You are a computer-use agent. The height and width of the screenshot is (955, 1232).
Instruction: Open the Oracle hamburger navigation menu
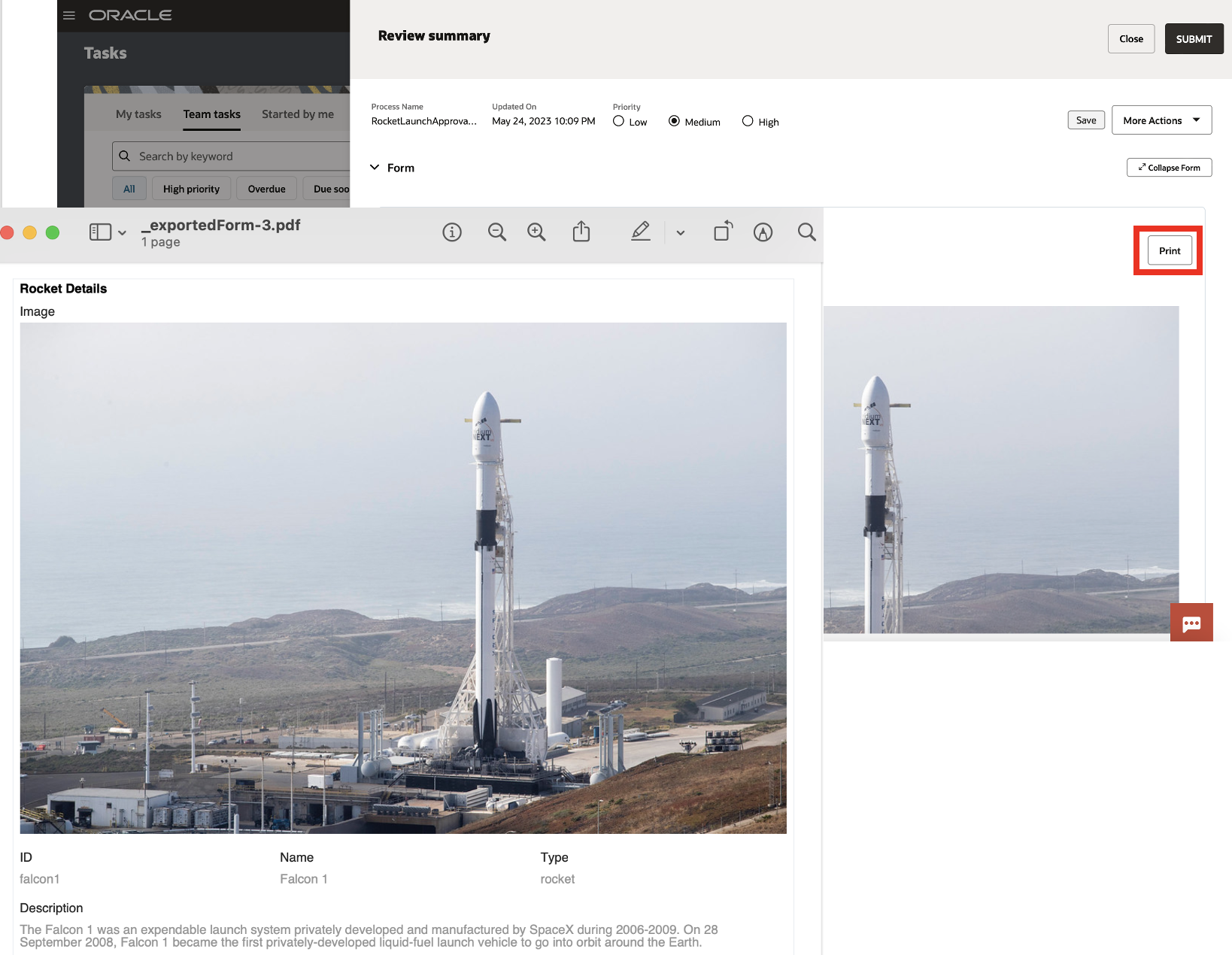(x=69, y=15)
